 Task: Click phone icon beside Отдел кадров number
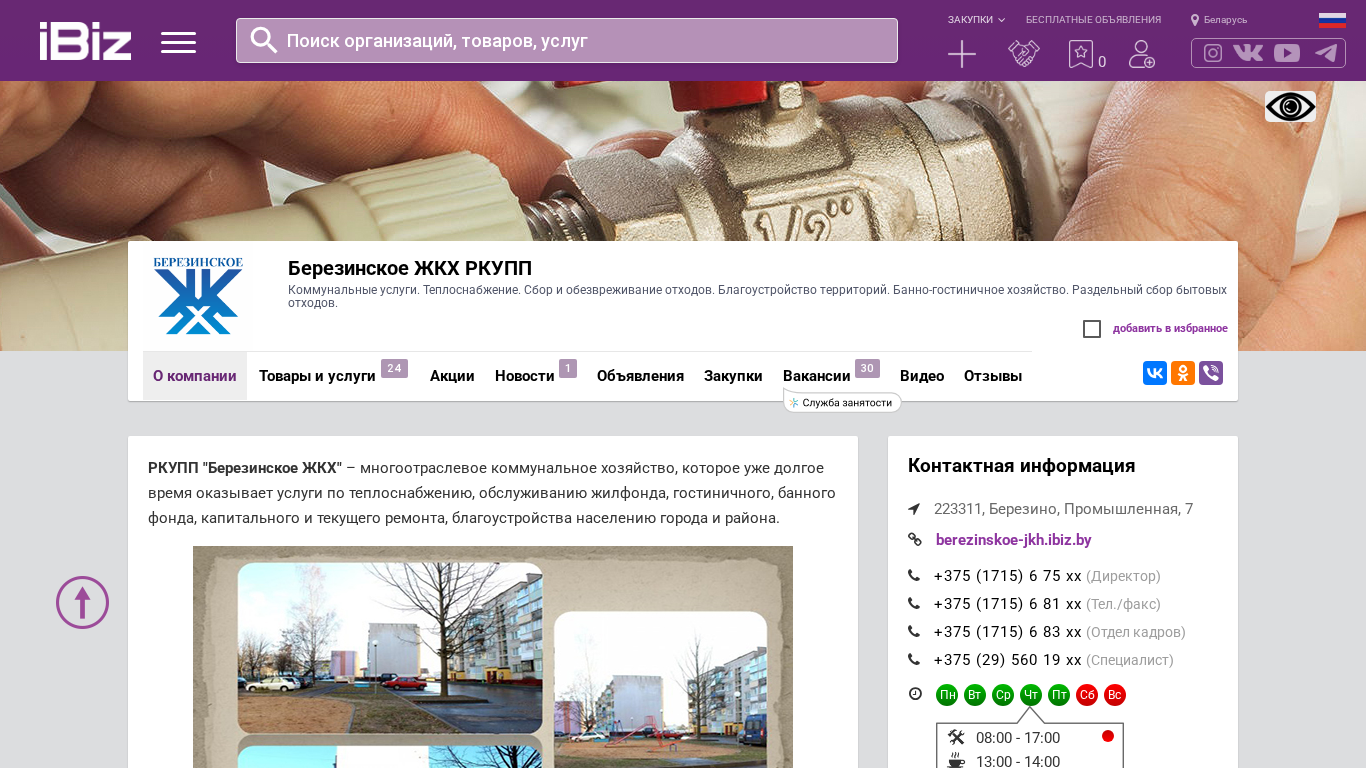click(914, 631)
